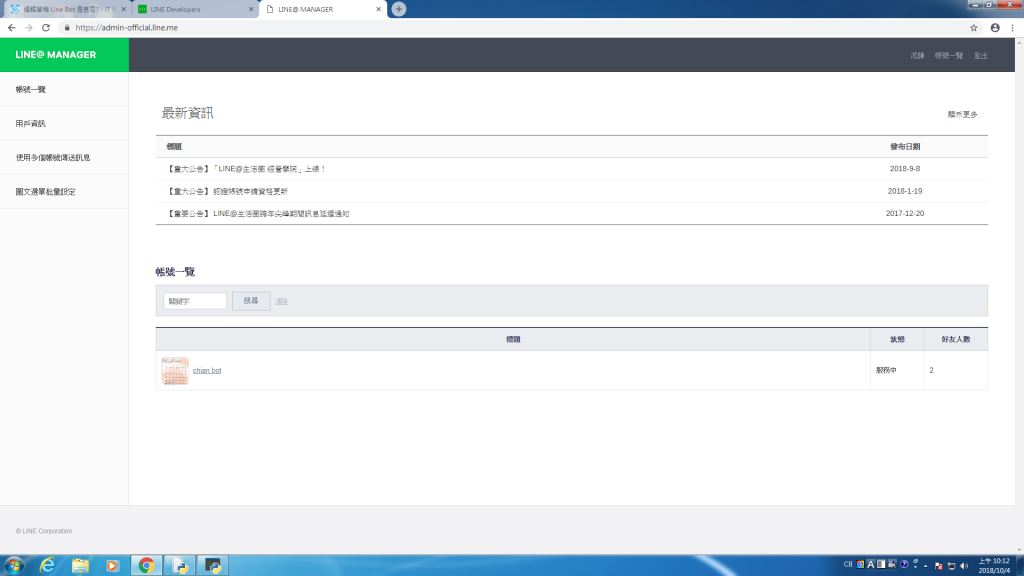The image size is (1024, 576).
Task: Click the padlock site security icon
Action: pos(67,27)
